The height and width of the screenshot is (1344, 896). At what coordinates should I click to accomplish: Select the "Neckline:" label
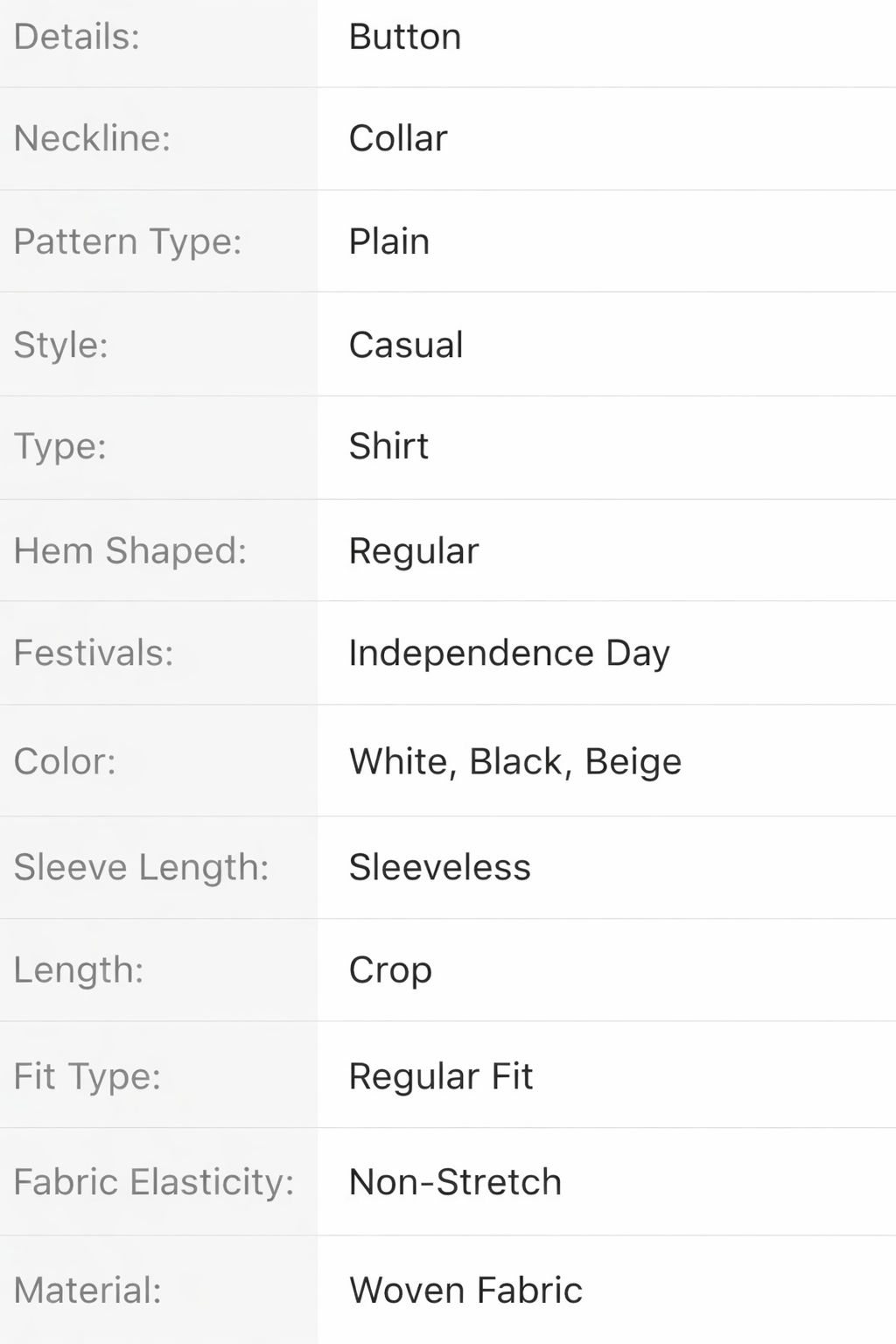92,138
